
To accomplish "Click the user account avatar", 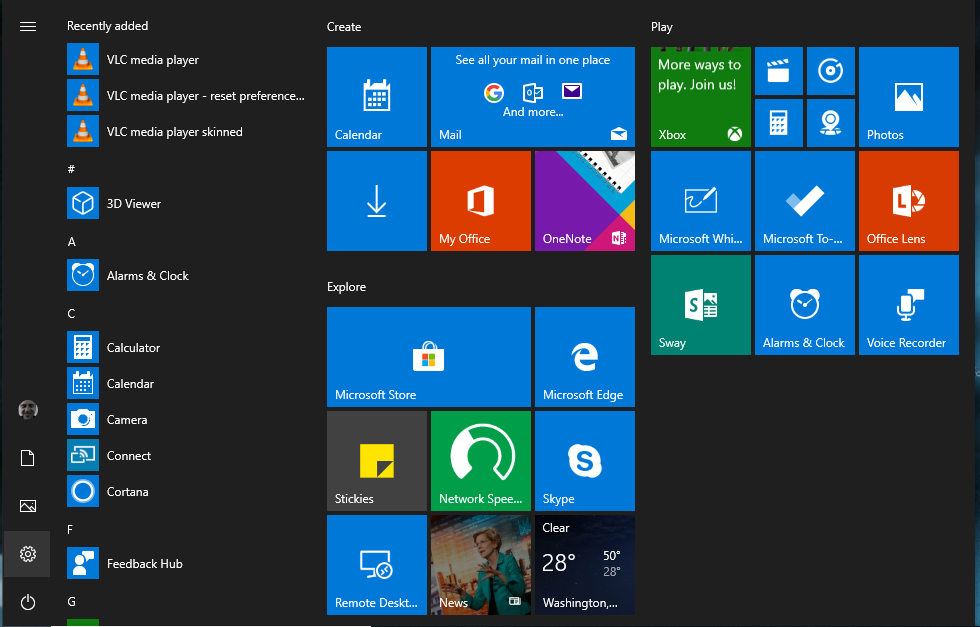I will 28,410.
